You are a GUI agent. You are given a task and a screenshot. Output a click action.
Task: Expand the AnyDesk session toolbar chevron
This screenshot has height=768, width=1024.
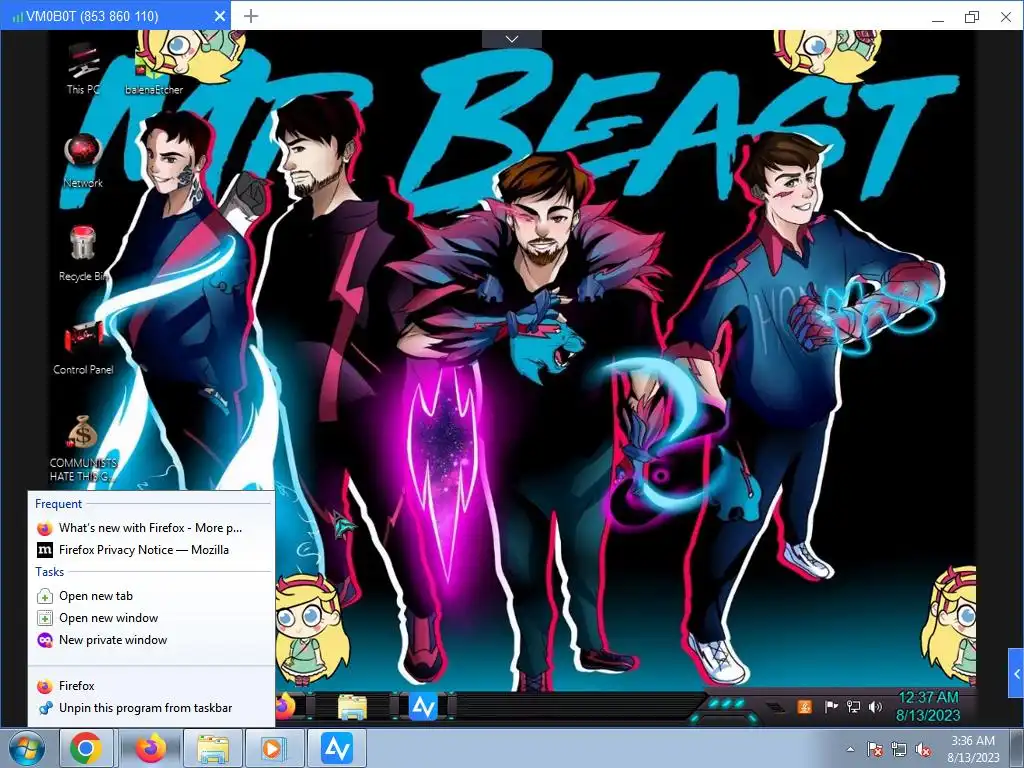[512, 39]
